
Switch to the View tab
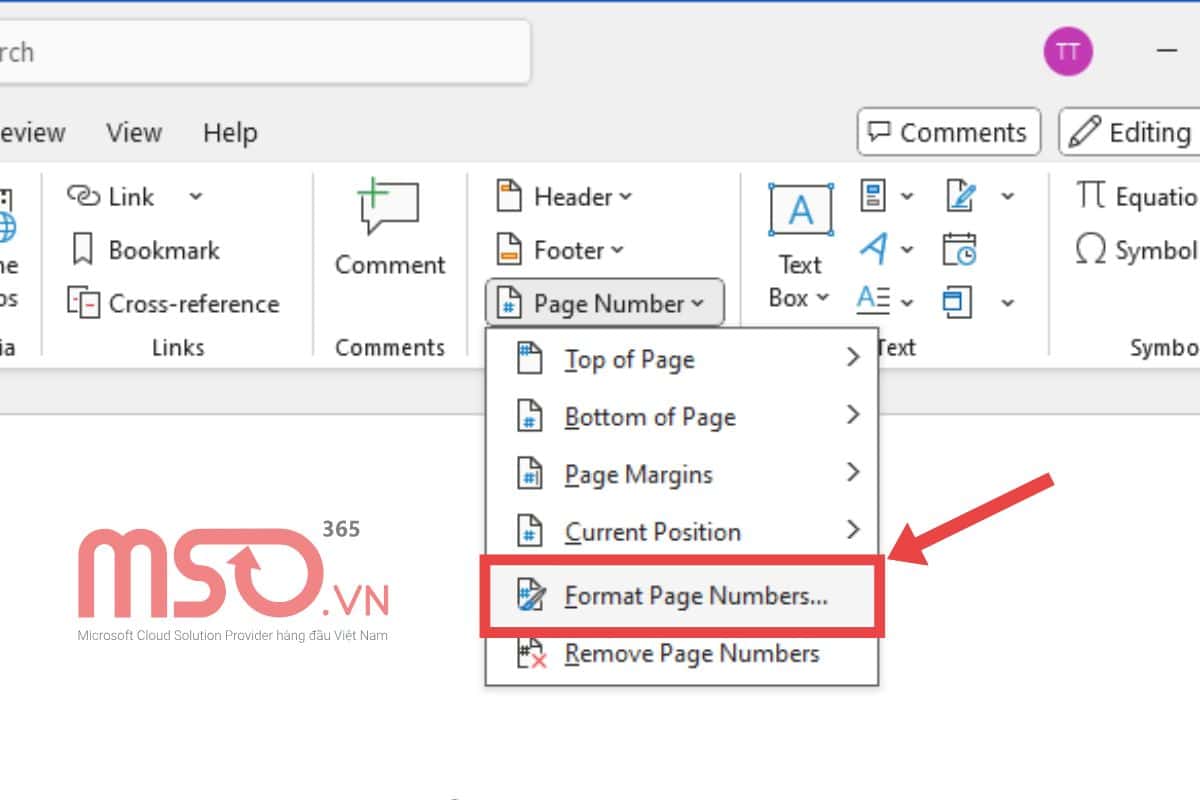click(x=134, y=132)
